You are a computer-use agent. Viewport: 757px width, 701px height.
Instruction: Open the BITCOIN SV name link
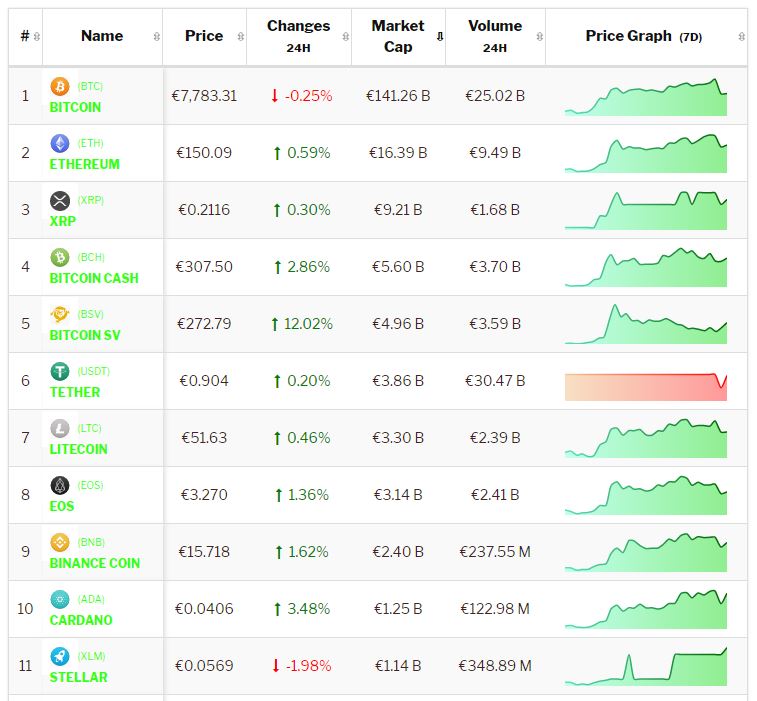[x=85, y=335]
